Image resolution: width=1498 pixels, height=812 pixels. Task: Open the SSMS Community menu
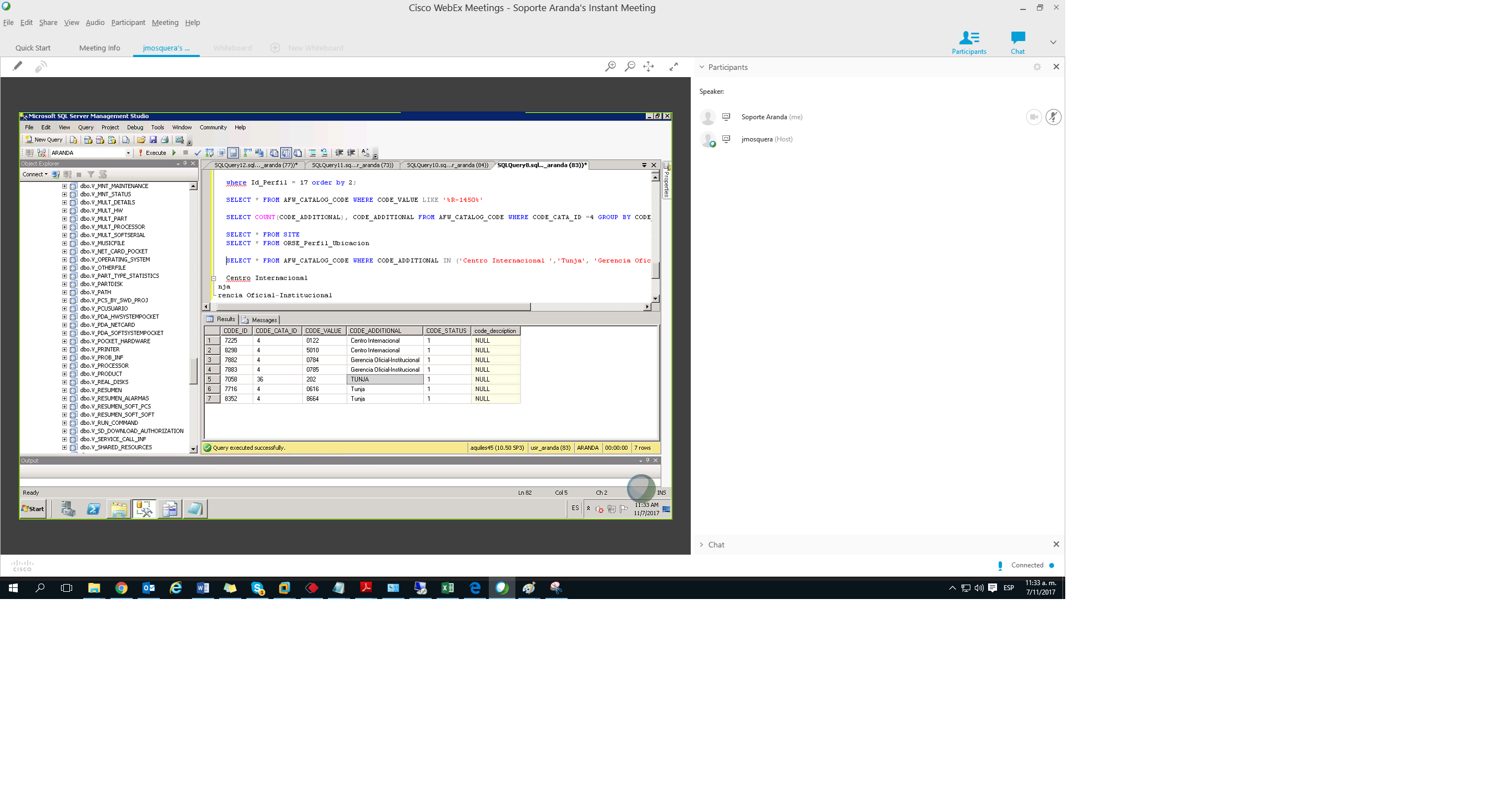(213, 128)
